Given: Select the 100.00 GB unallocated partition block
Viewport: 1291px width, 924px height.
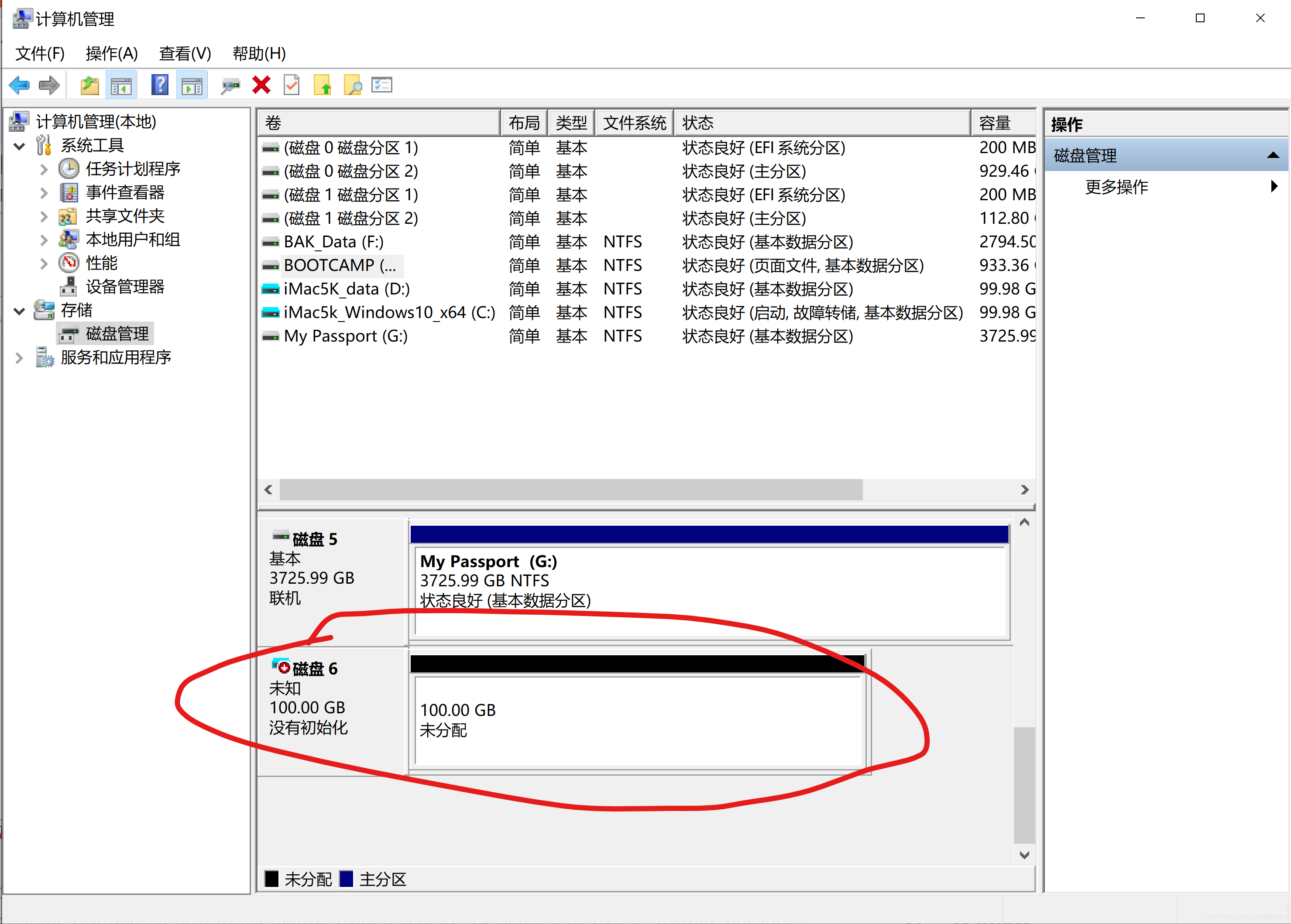Looking at the screenshot, I should 638,720.
